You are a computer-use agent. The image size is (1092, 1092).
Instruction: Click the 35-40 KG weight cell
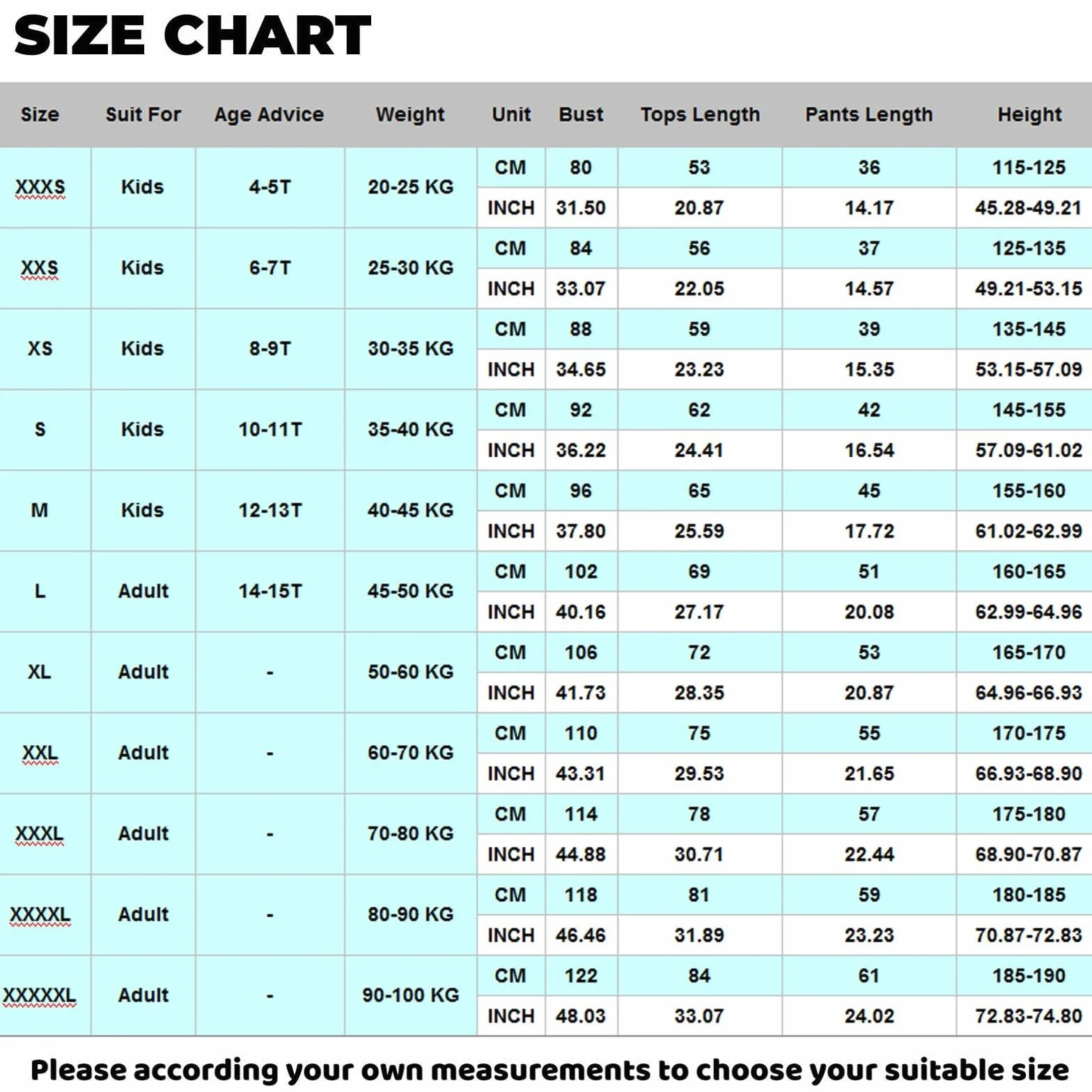point(410,430)
